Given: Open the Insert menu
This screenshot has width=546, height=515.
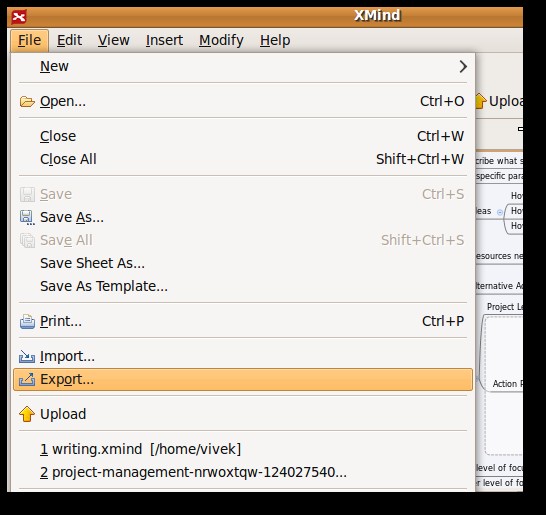Looking at the screenshot, I should click(164, 40).
